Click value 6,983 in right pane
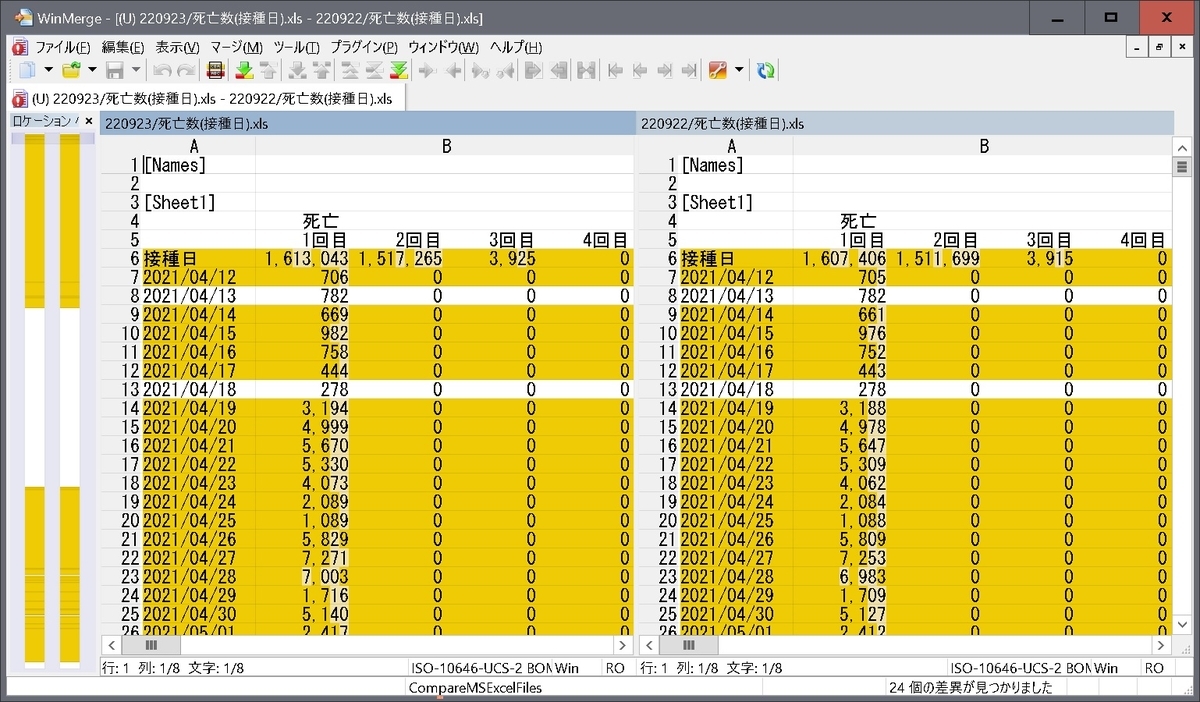This screenshot has height=702, width=1200. (863, 577)
